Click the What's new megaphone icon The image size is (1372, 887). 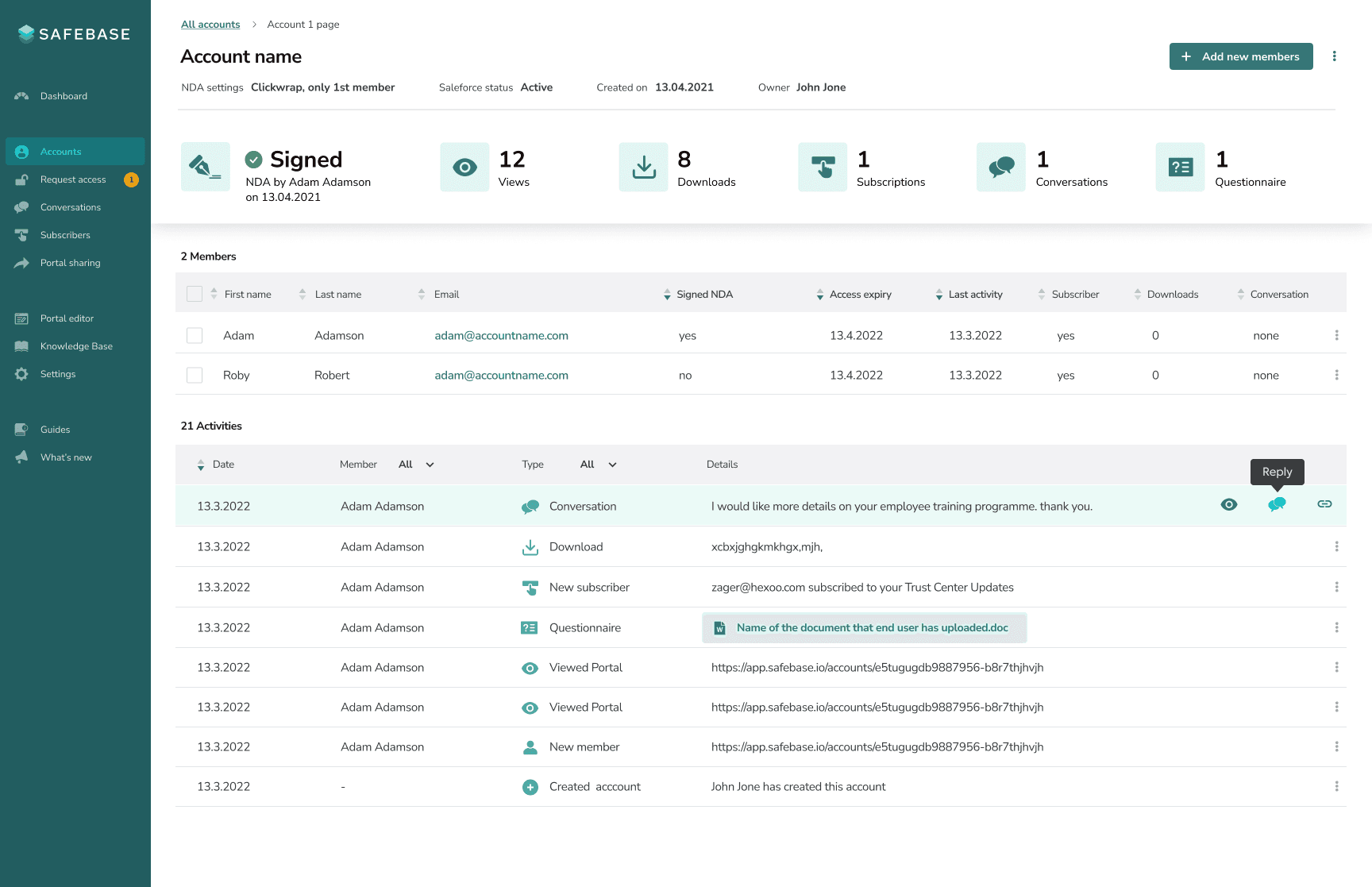[21, 457]
